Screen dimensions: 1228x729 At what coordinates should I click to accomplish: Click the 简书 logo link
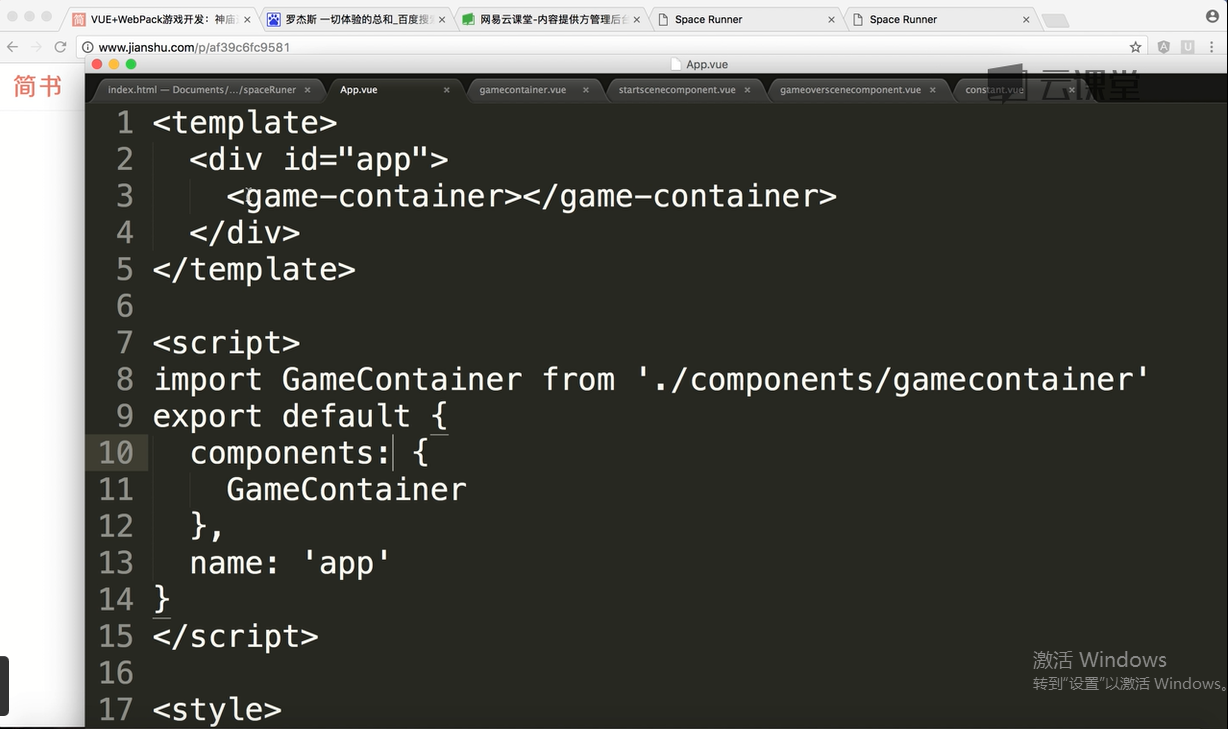tap(38, 87)
